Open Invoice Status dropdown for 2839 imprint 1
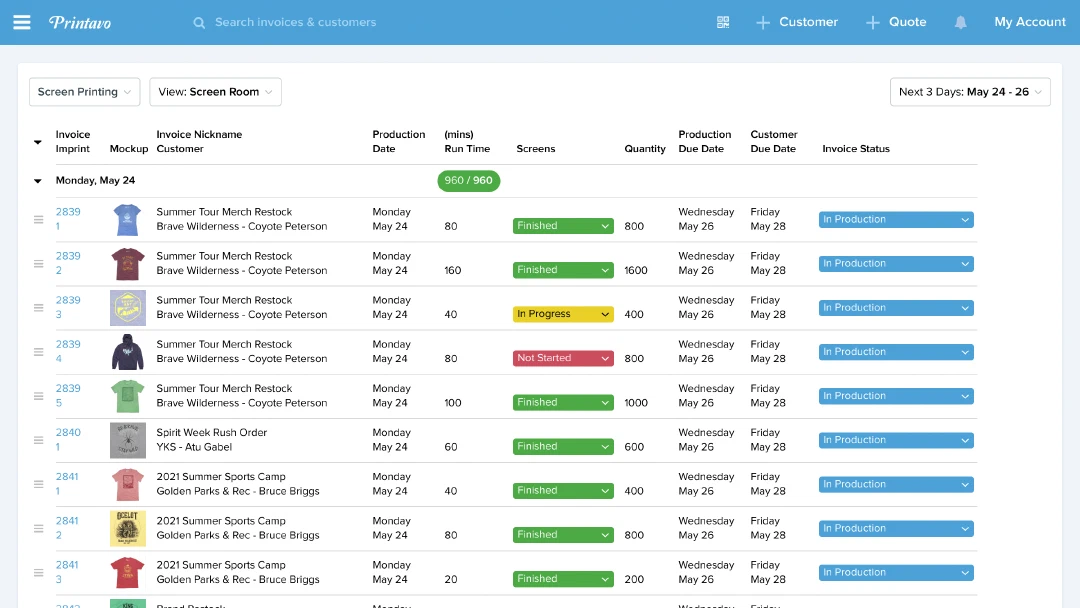 point(896,220)
